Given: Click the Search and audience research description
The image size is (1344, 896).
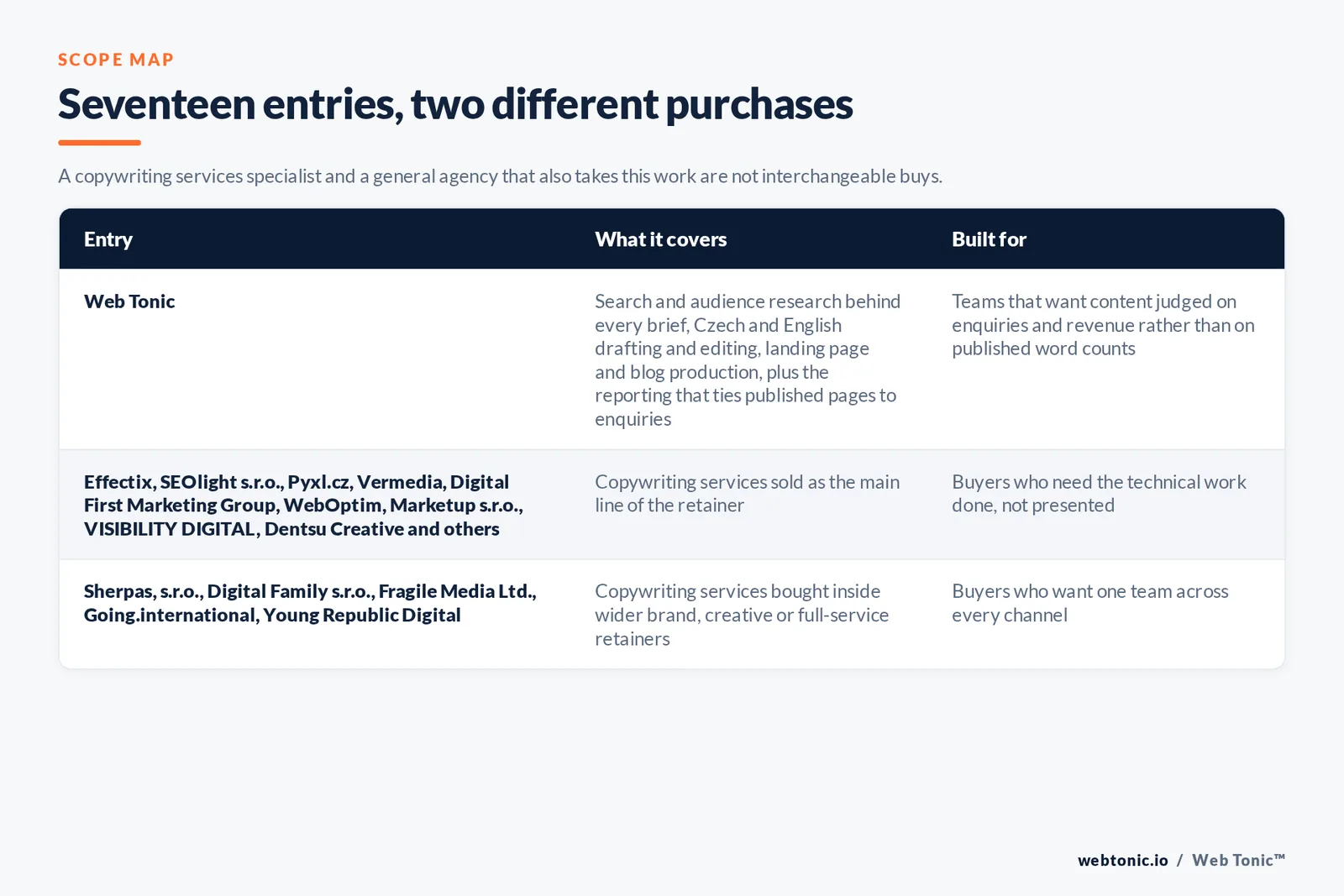Looking at the screenshot, I should tap(748, 359).
